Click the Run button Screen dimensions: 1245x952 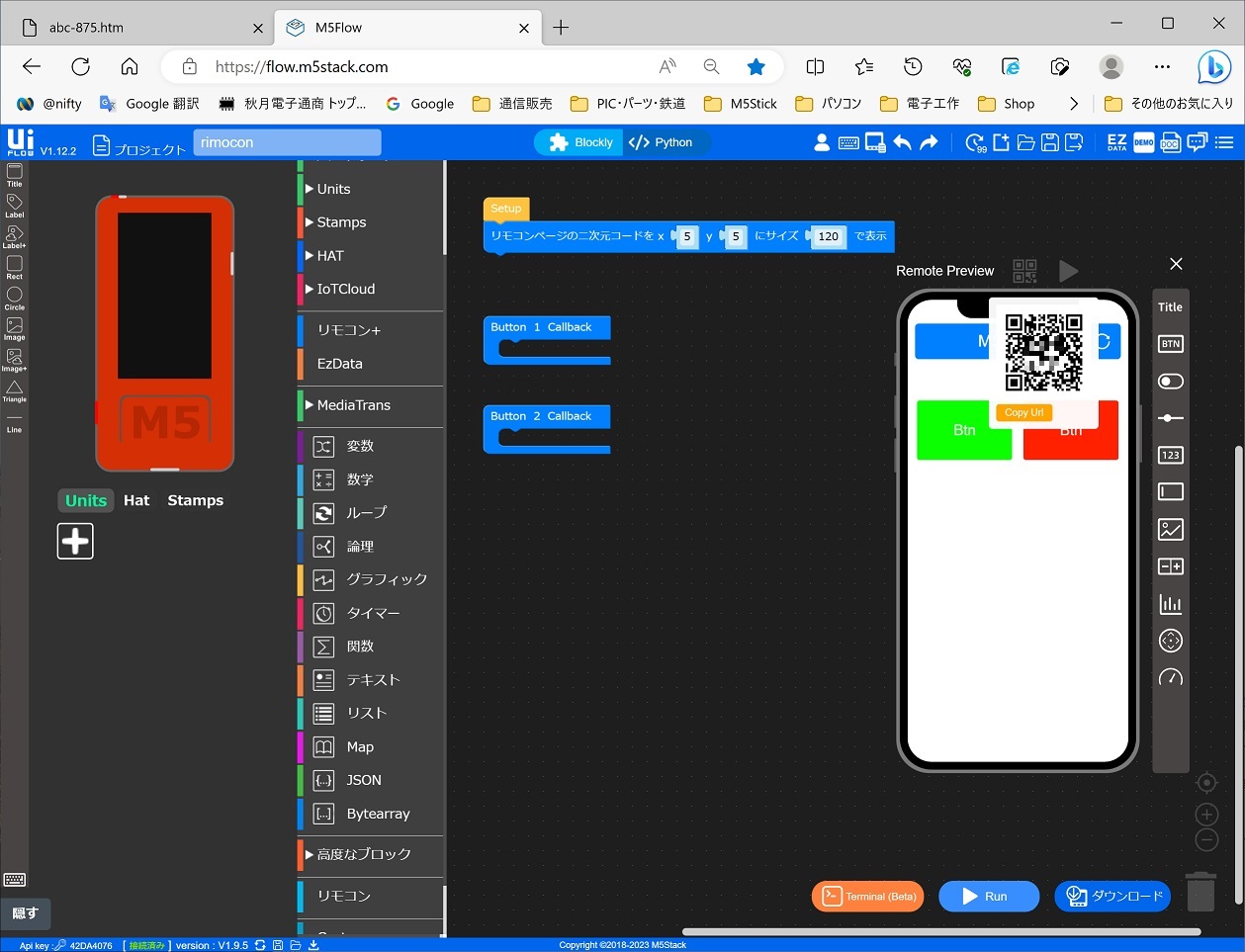point(989,897)
